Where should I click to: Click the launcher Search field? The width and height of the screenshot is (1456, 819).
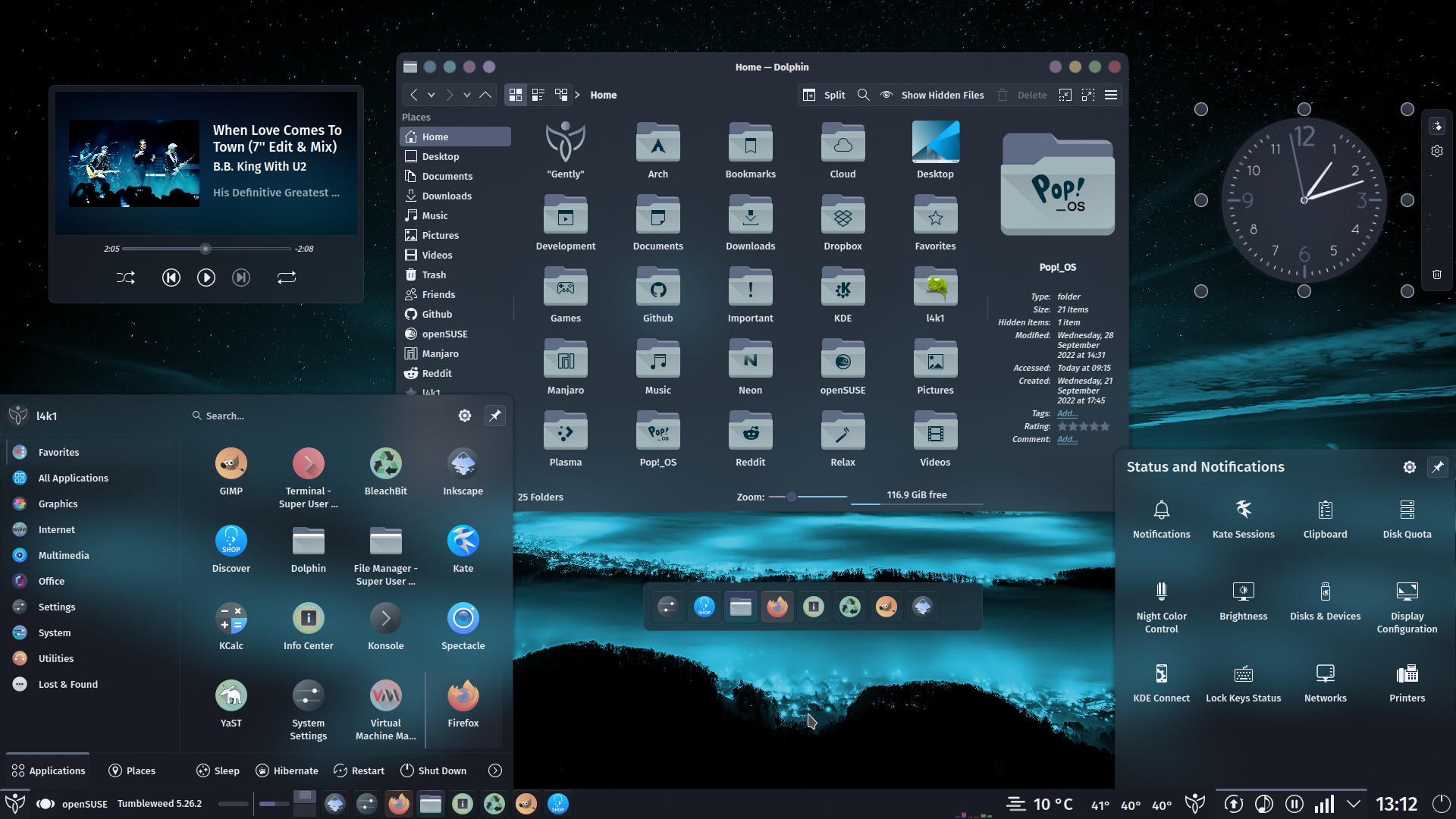coord(318,416)
